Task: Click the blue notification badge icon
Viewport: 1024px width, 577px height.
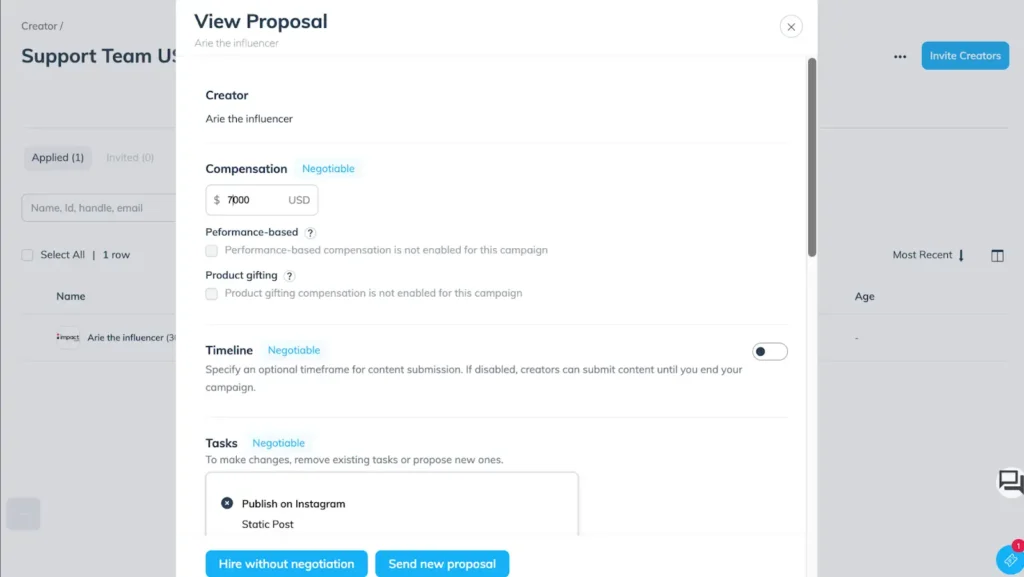Action: coord(1009,559)
